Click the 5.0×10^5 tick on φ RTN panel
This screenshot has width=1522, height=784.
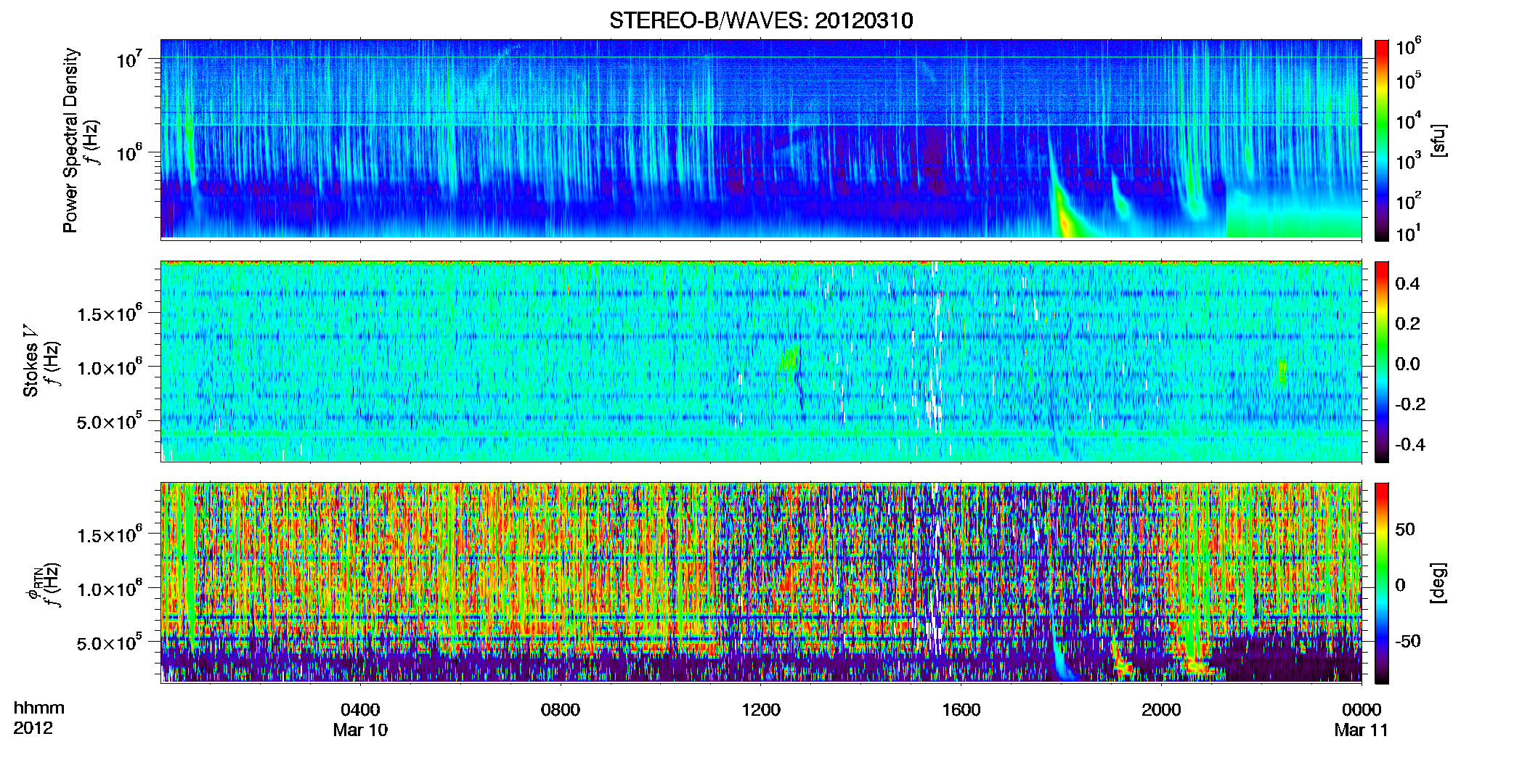coord(110,643)
